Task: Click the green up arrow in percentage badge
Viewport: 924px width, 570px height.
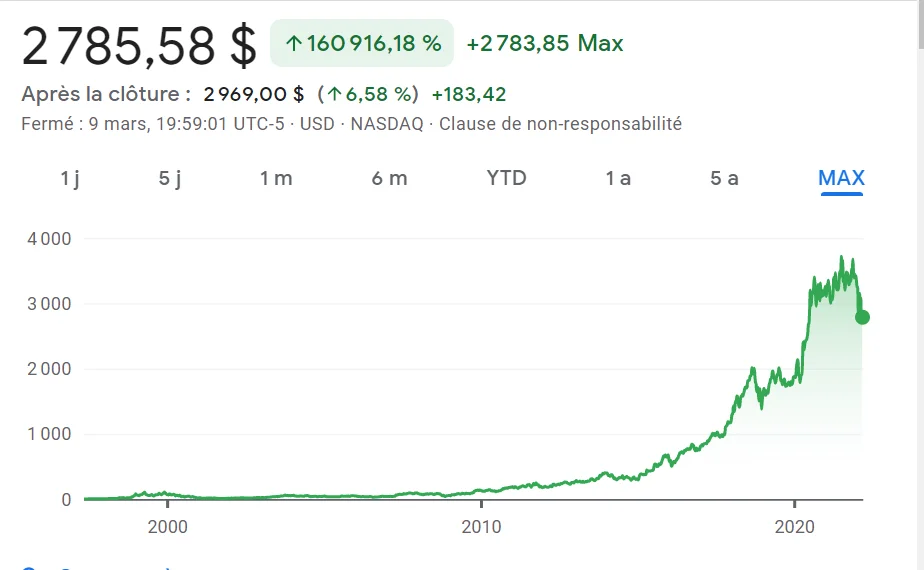Action: click(293, 44)
